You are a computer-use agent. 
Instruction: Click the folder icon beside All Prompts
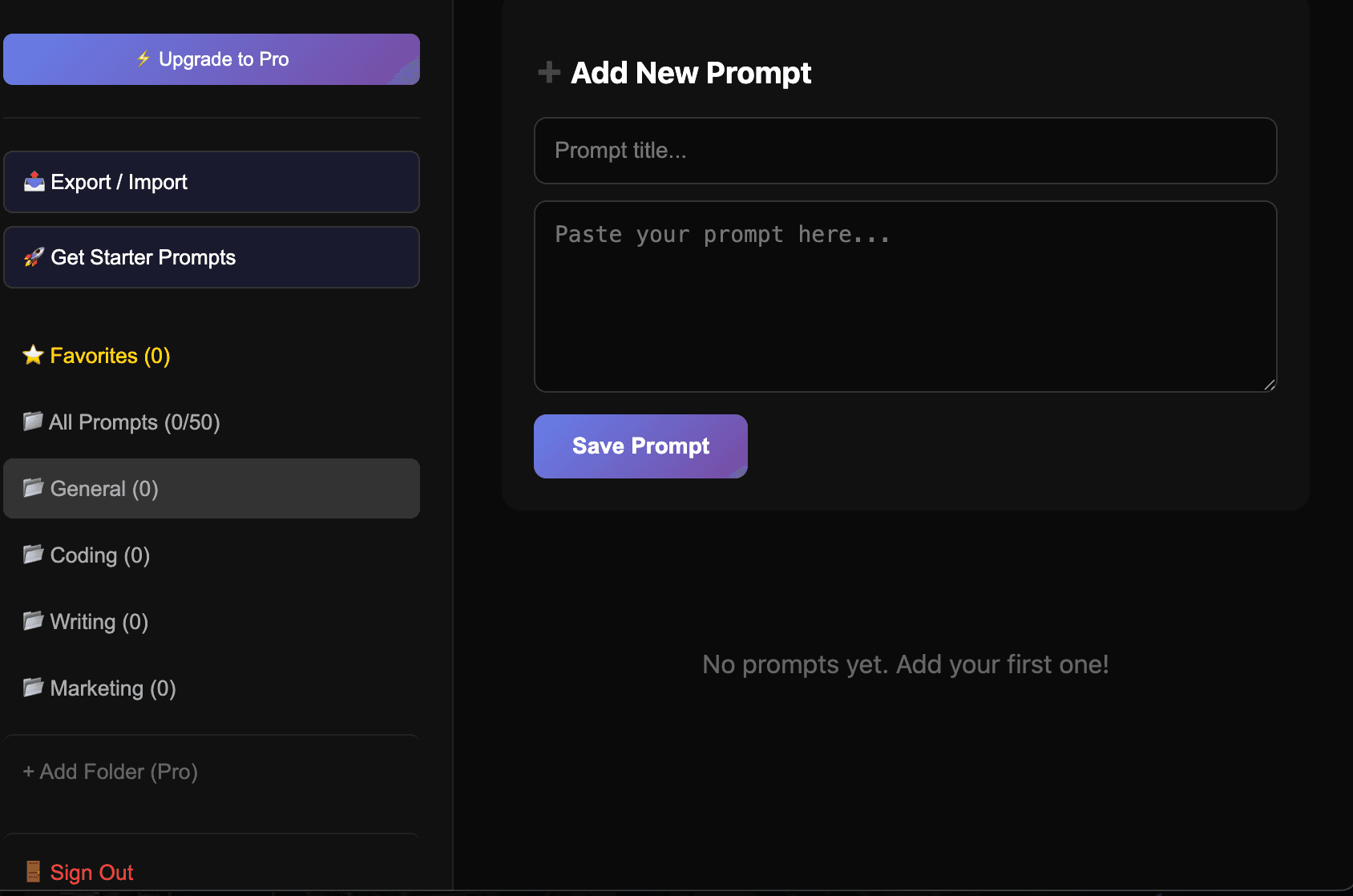click(32, 422)
